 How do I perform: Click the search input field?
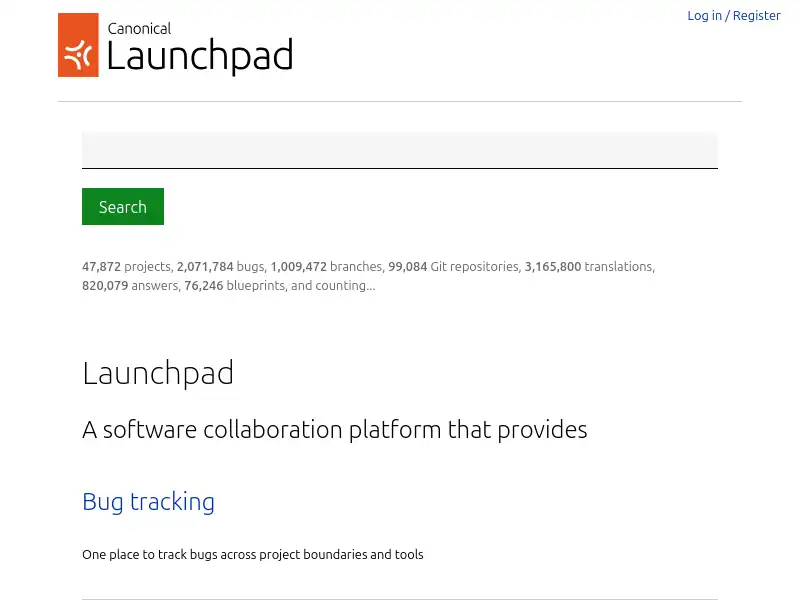coord(400,150)
